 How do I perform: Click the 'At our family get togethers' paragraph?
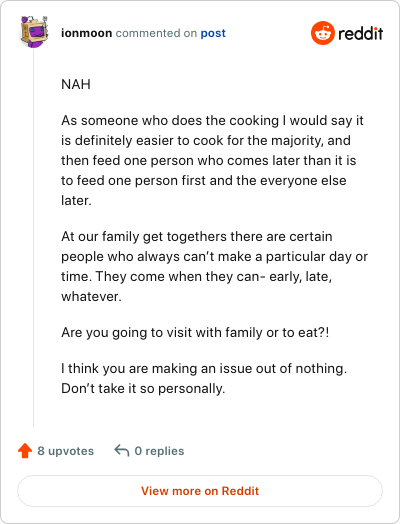click(214, 266)
